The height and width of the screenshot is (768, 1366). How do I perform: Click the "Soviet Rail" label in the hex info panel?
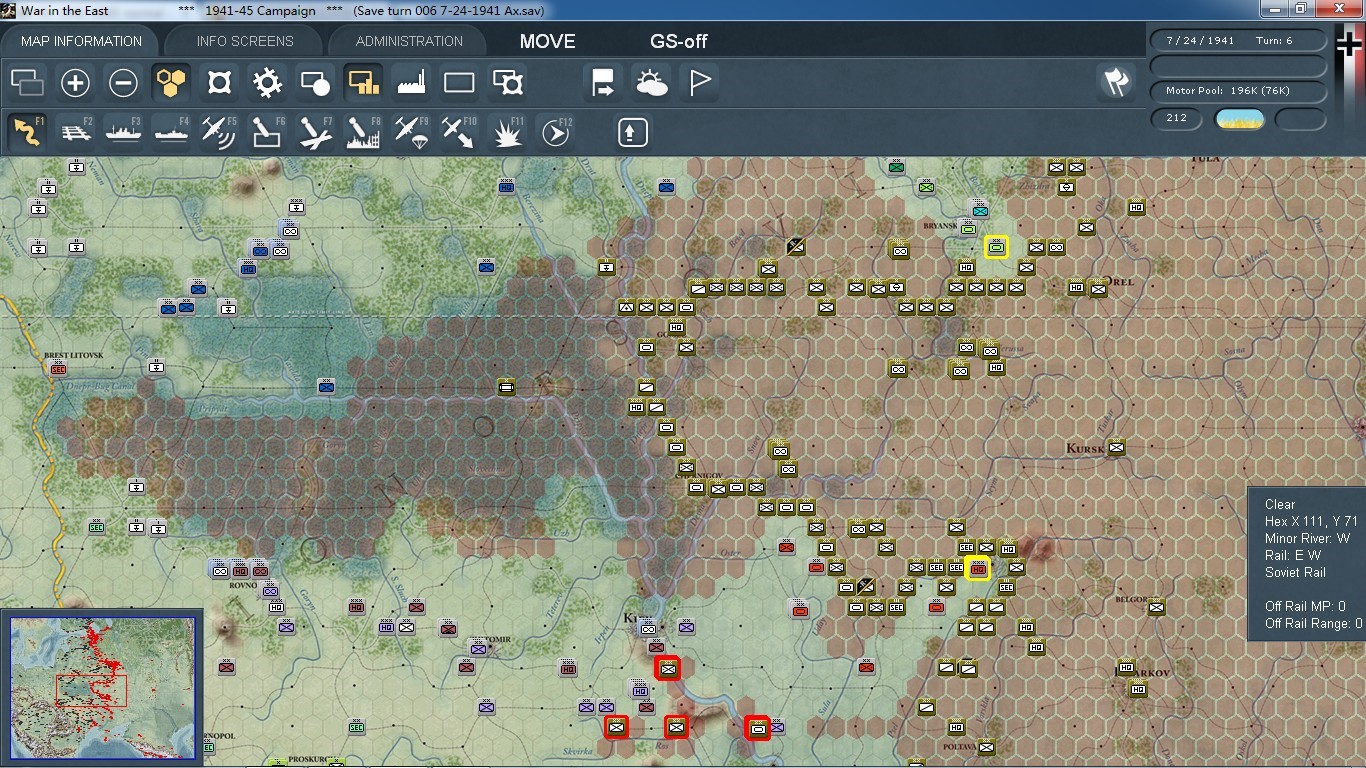1295,572
